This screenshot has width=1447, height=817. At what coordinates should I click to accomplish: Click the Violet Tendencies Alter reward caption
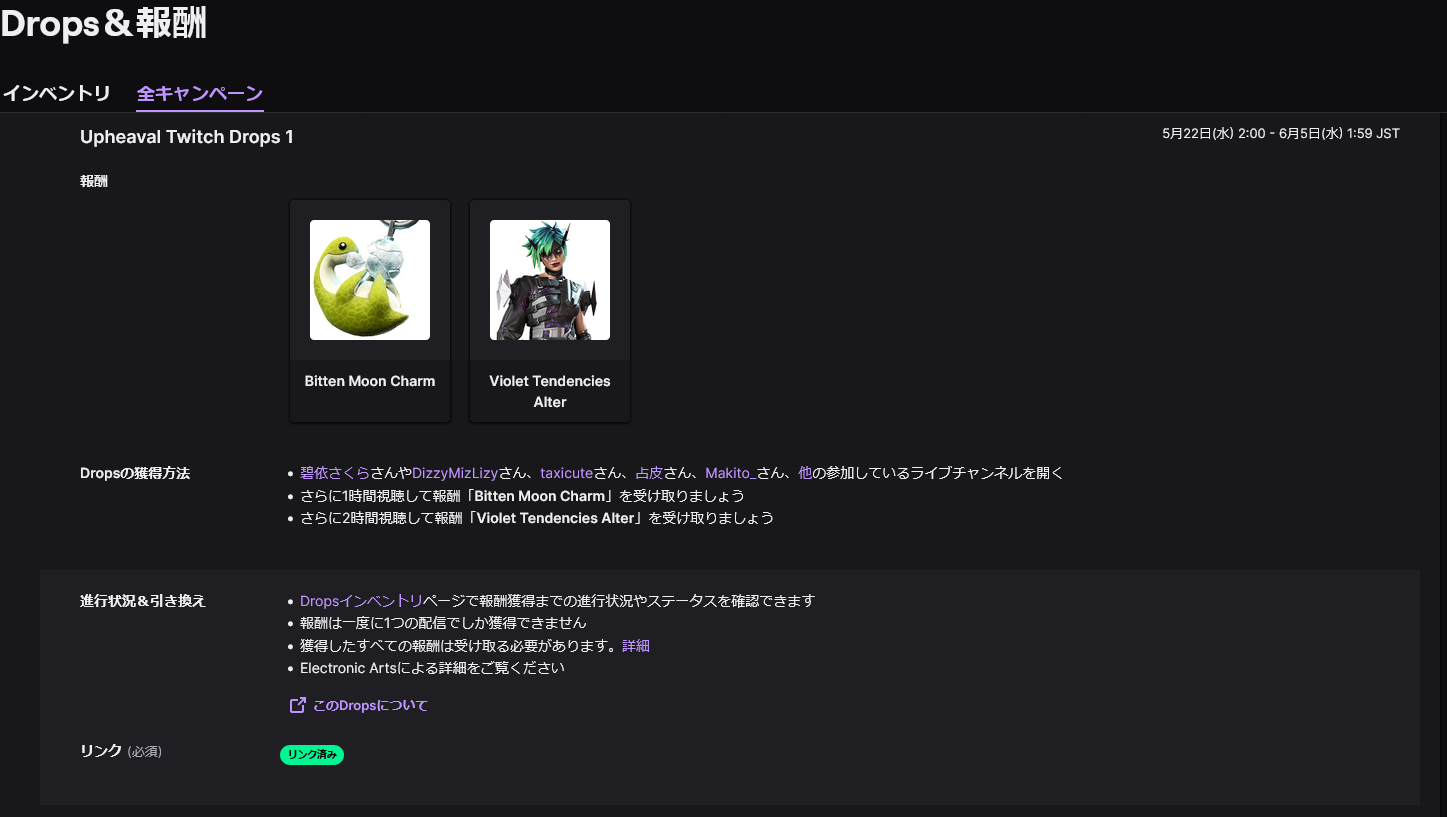pos(550,391)
